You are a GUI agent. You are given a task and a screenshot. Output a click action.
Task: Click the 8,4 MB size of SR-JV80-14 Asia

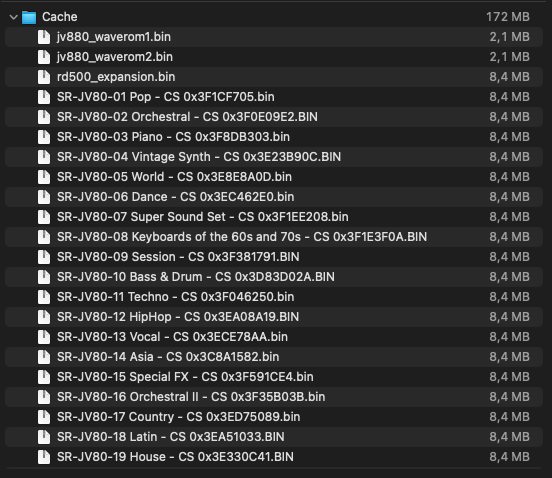[509, 357]
